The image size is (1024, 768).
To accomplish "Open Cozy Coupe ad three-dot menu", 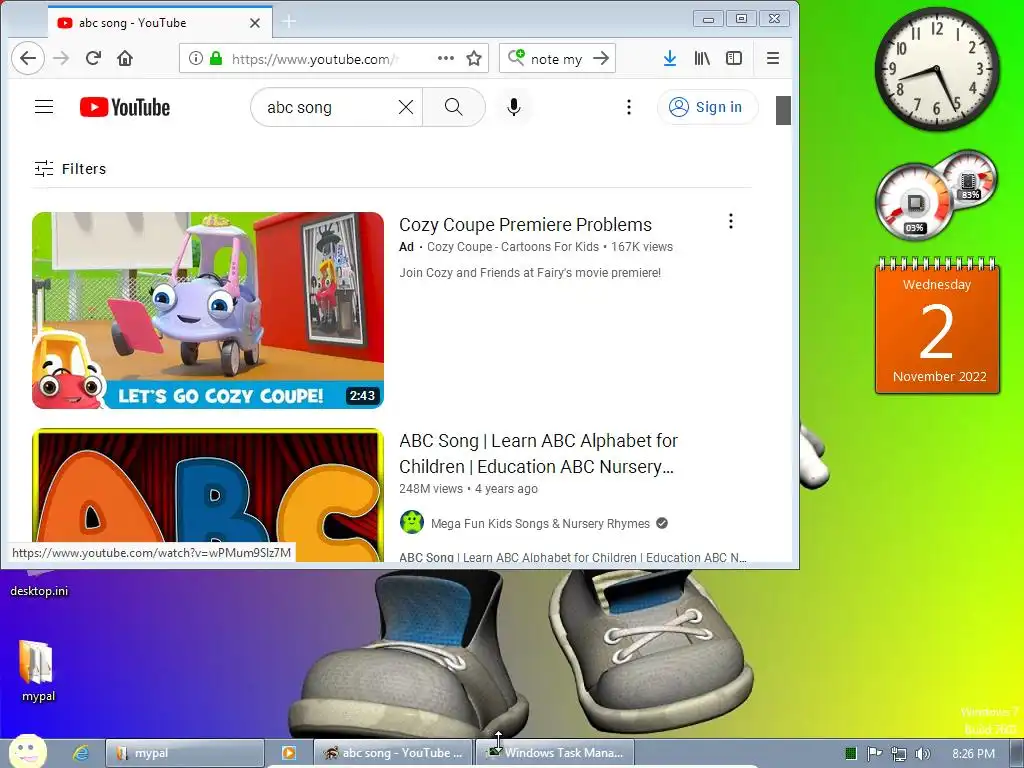I will pyautogui.click(x=731, y=221).
